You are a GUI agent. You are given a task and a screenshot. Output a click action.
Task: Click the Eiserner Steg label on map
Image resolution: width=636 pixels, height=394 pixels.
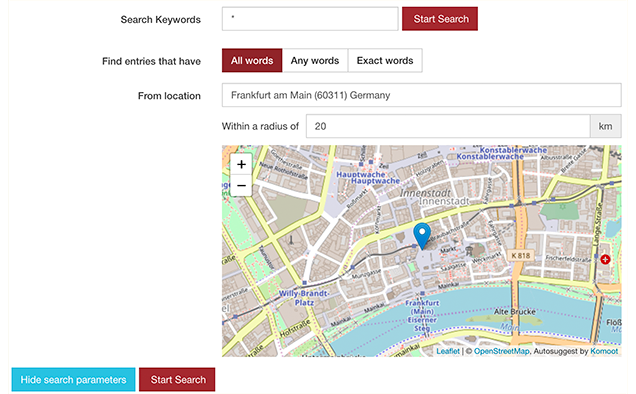422,324
